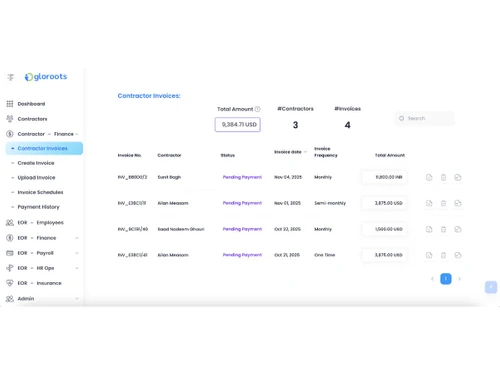Viewport: 500px width, 375px height.
Task: Click the 1,500.00 USD amount cell
Action: [x=384, y=229]
